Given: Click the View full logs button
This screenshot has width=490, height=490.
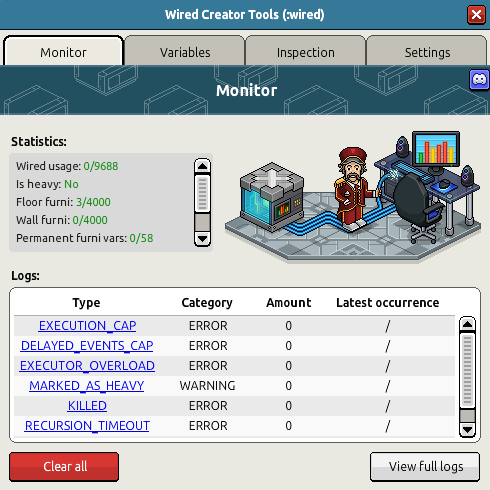Looking at the screenshot, I should [x=425, y=467].
